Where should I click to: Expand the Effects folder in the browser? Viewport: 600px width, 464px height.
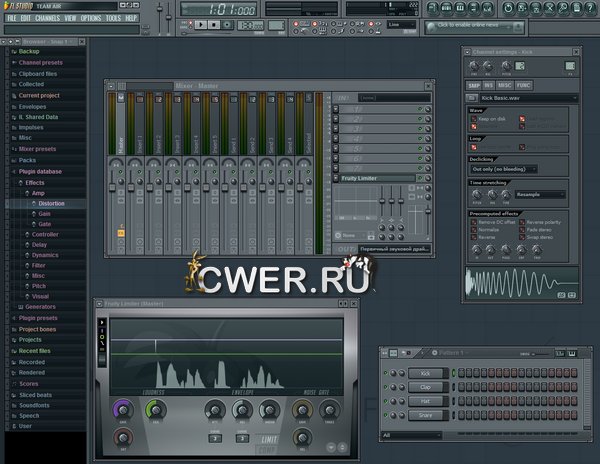click(x=35, y=183)
